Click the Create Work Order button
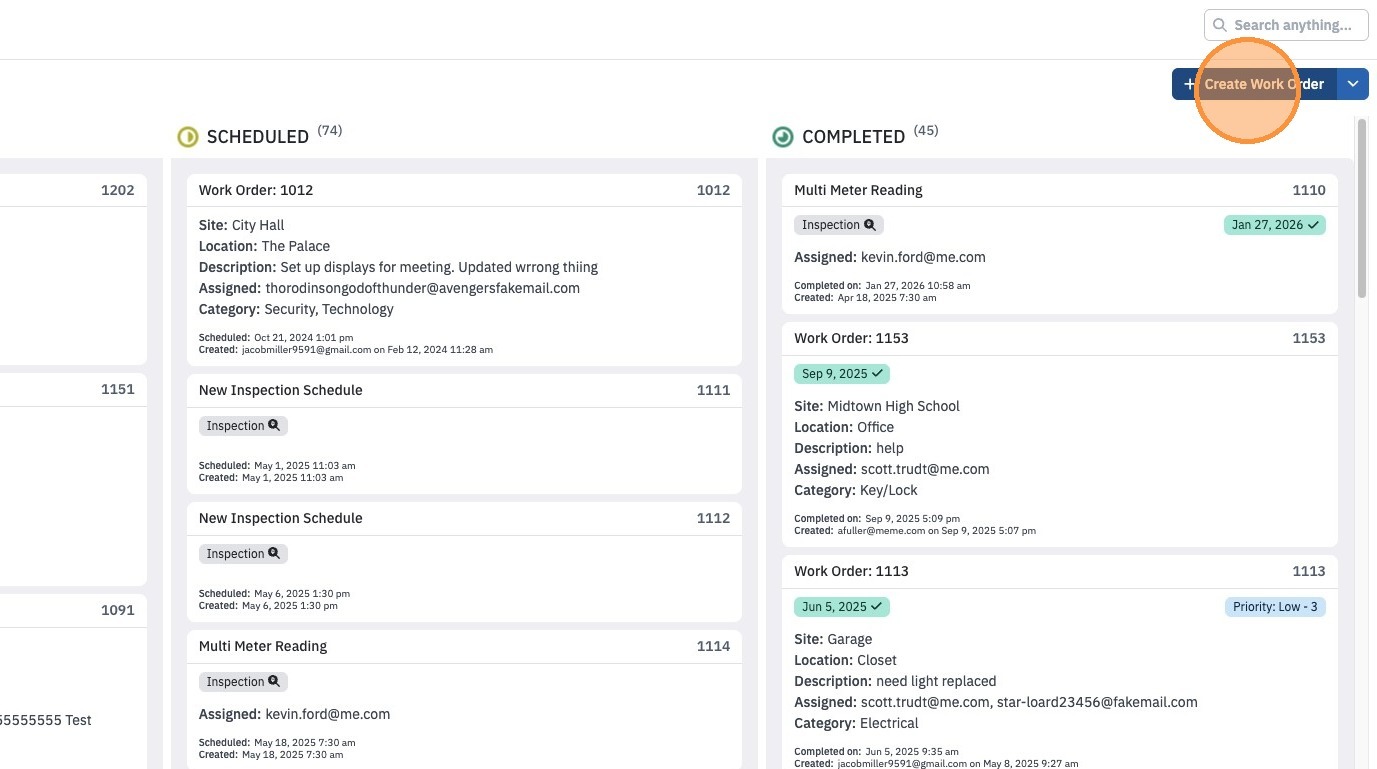Screen dimensions: 1377x769 click(1254, 84)
